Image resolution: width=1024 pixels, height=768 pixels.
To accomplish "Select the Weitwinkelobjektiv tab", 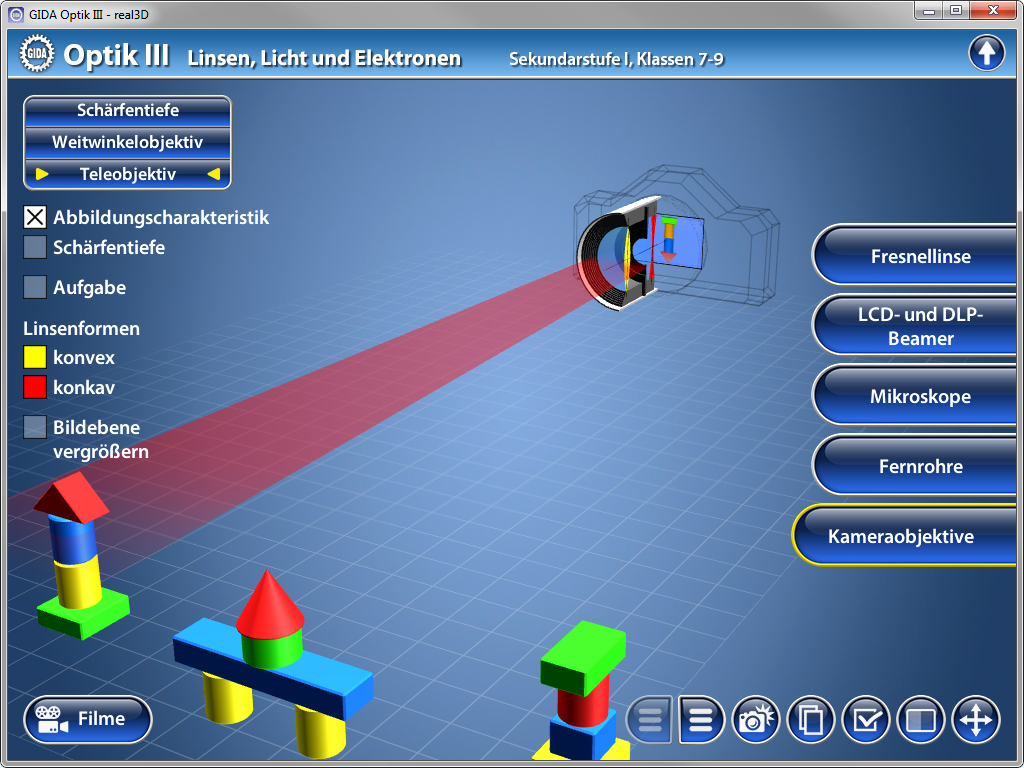I will point(127,142).
